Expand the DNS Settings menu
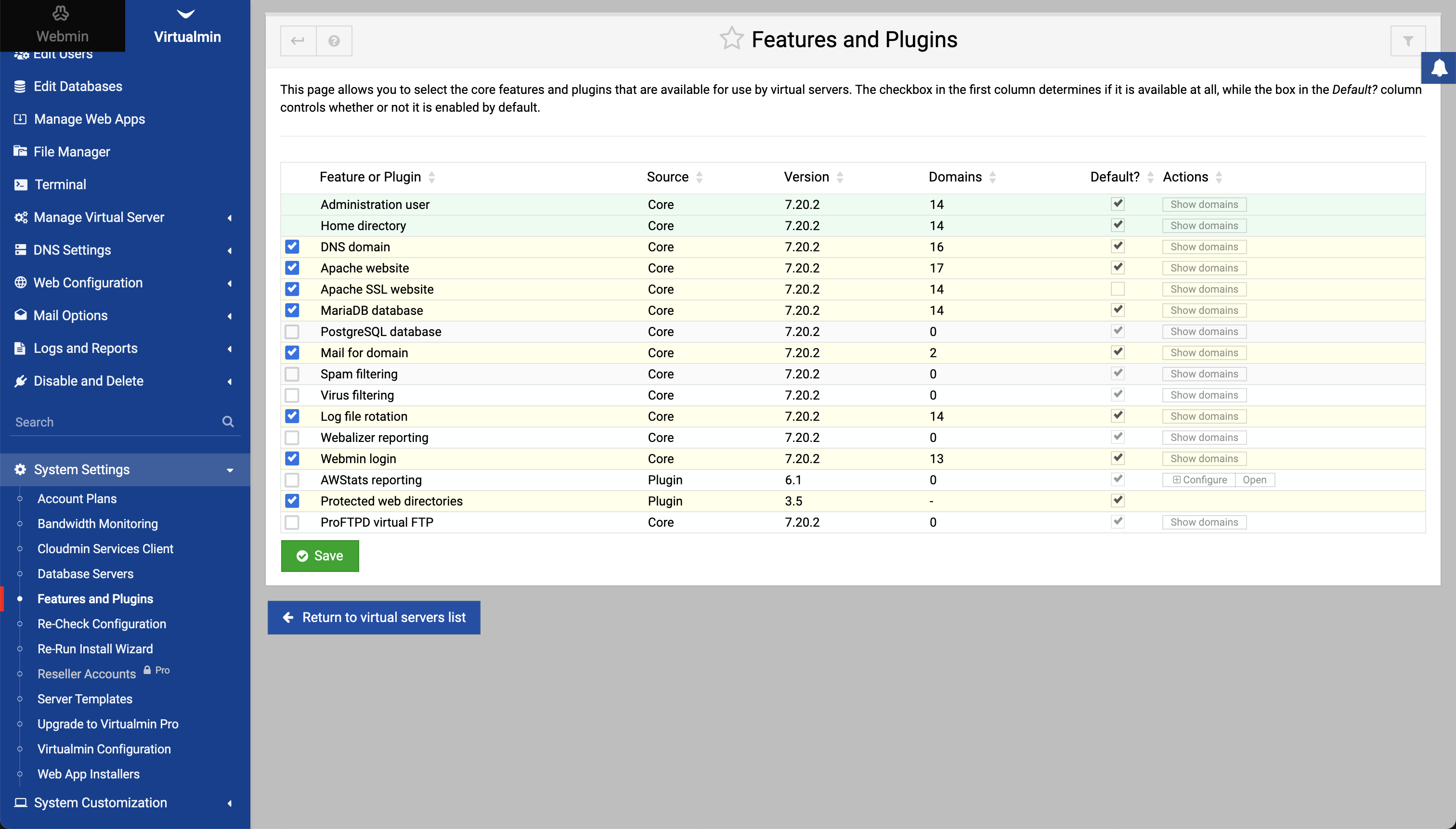The width and height of the screenshot is (1456, 829). click(x=72, y=250)
